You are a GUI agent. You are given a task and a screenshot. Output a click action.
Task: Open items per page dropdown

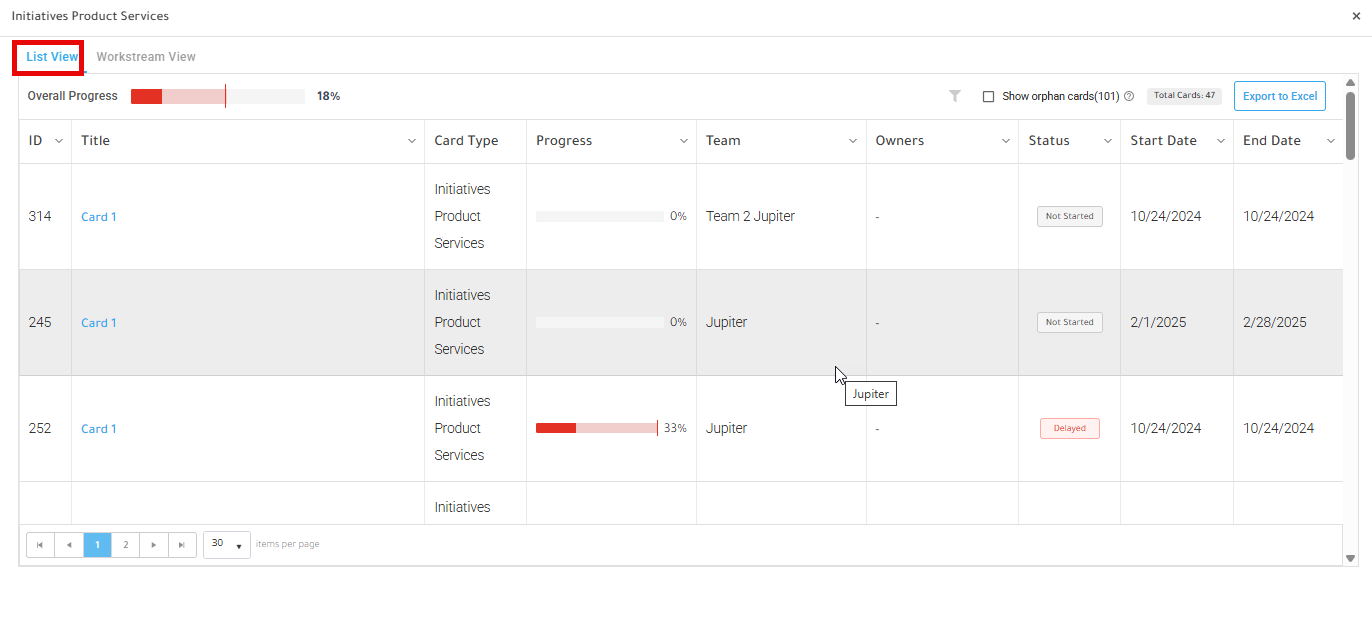click(227, 545)
